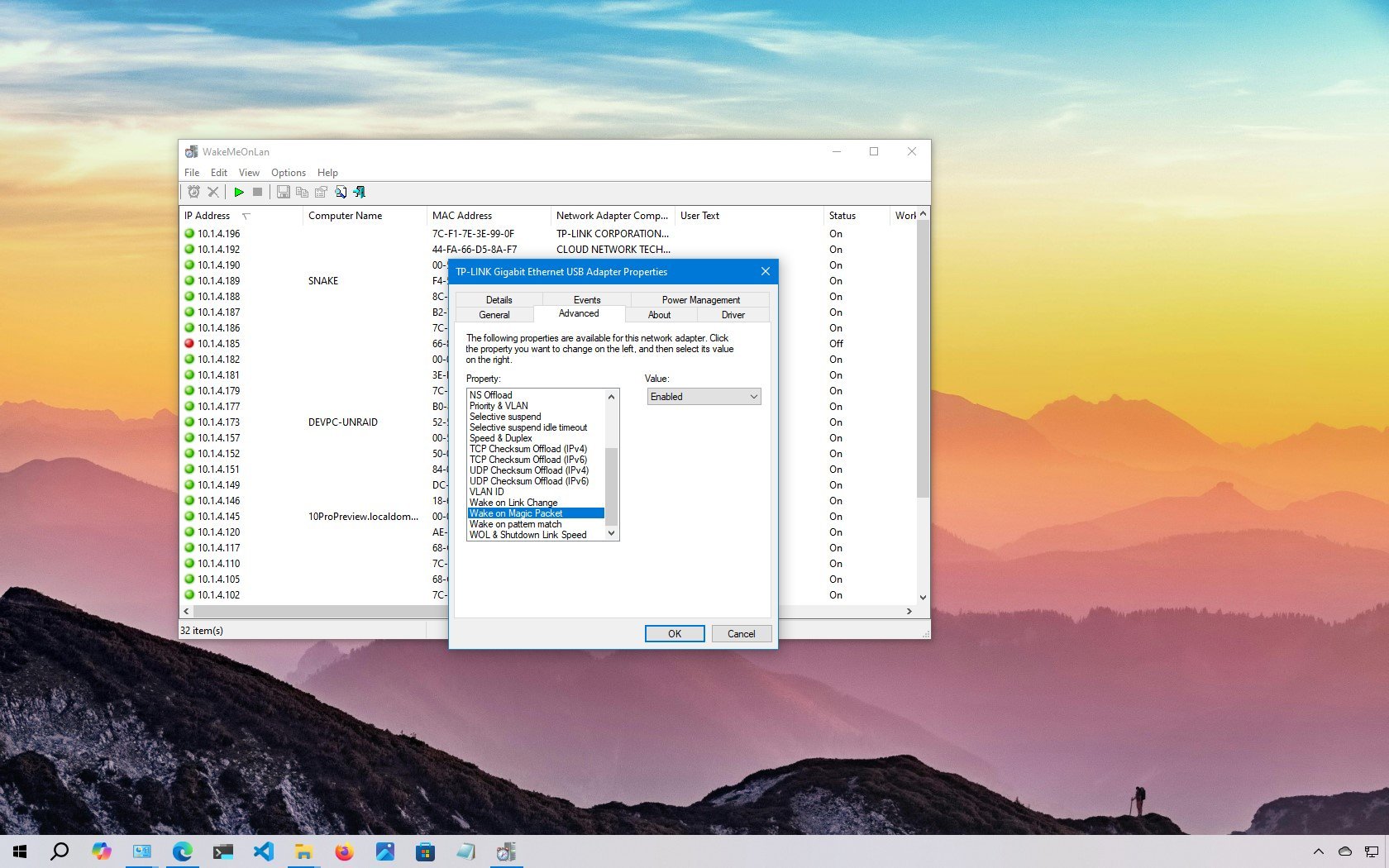This screenshot has width=1389, height=868.
Task: Select the green status indicator for 10.1.4.196
Action: pos(189,233)
